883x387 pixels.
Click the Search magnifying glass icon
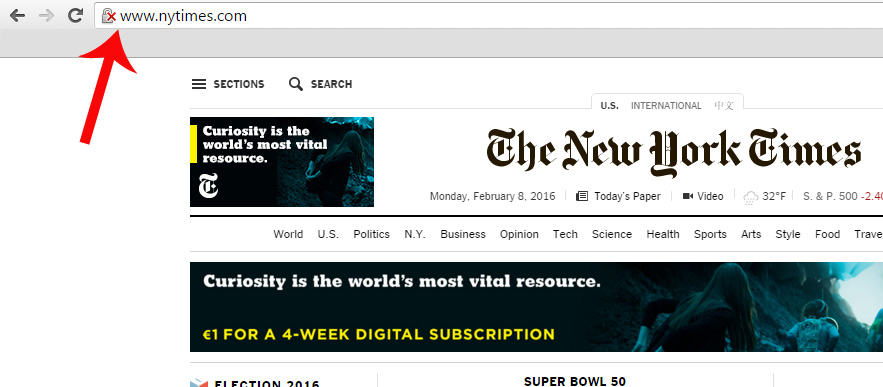pyautogui.click(x=296, y=84)
